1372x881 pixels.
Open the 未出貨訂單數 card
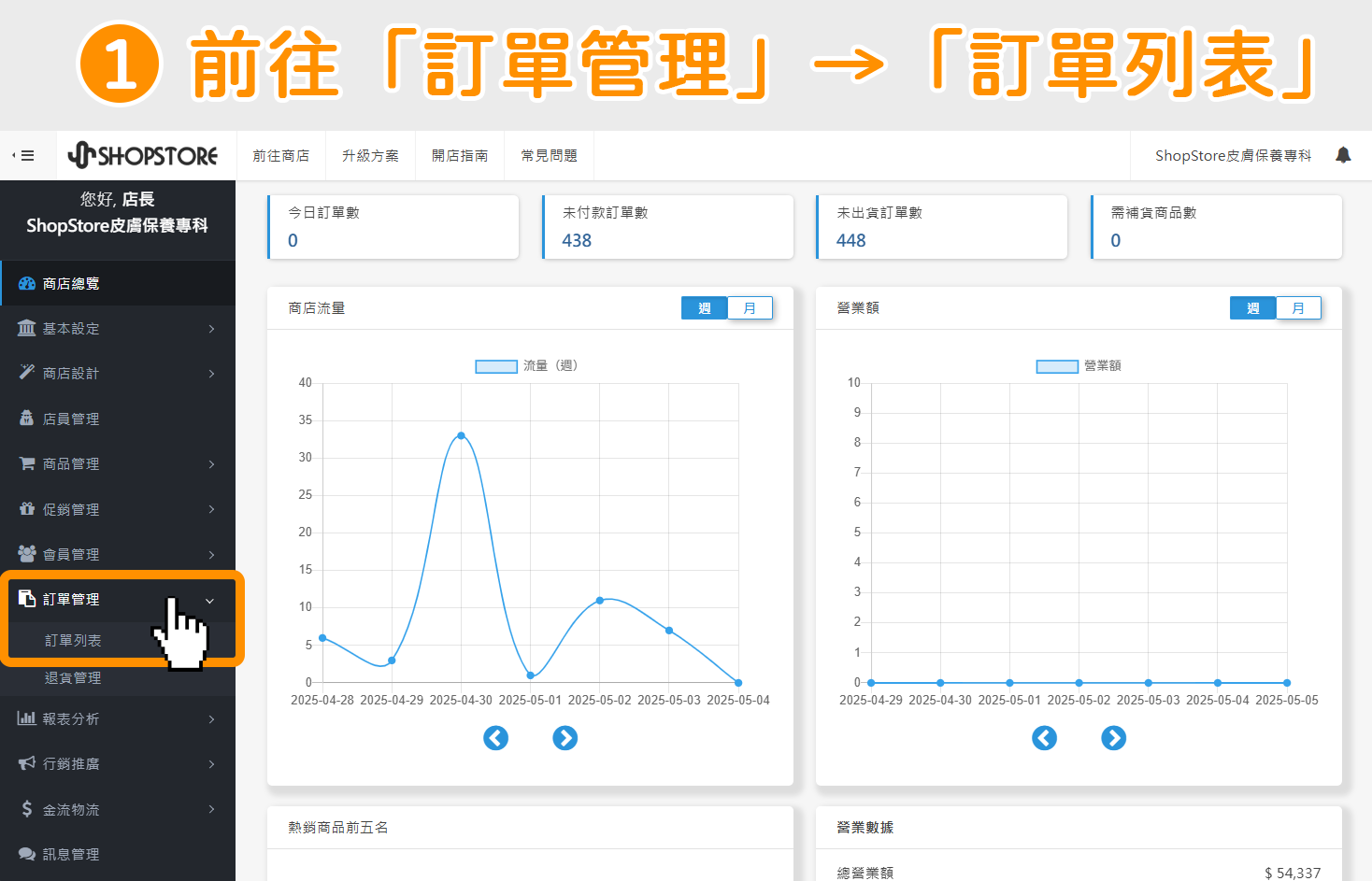[941, 227]
